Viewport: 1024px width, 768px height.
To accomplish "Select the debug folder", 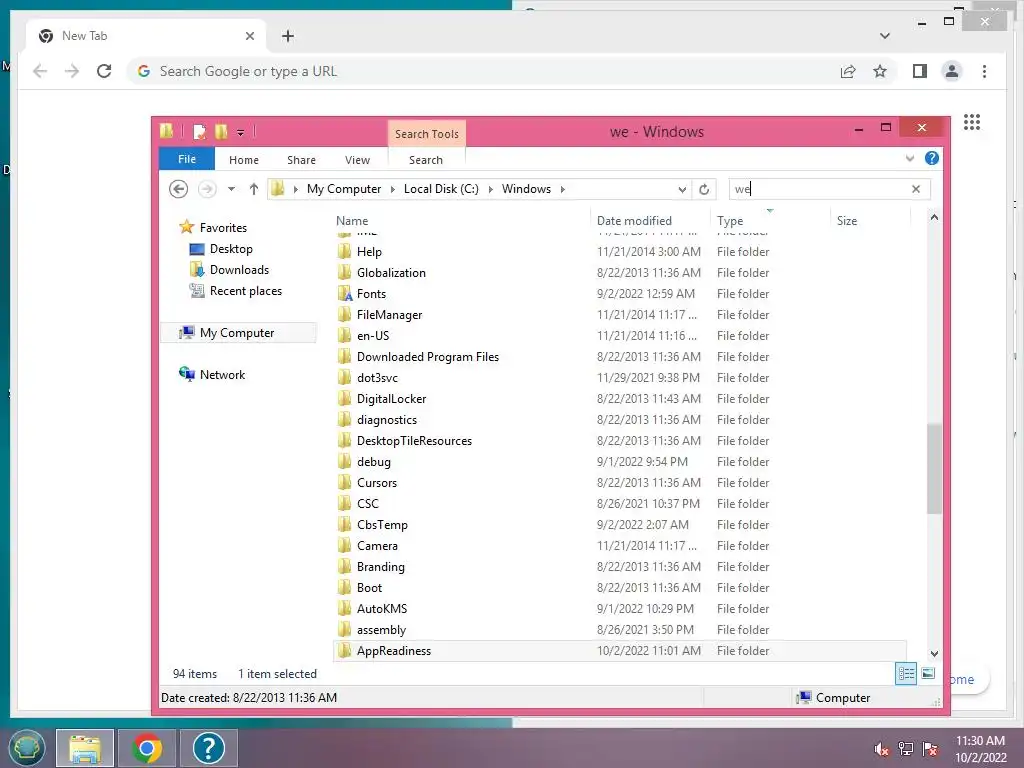I will pos(374,462).
